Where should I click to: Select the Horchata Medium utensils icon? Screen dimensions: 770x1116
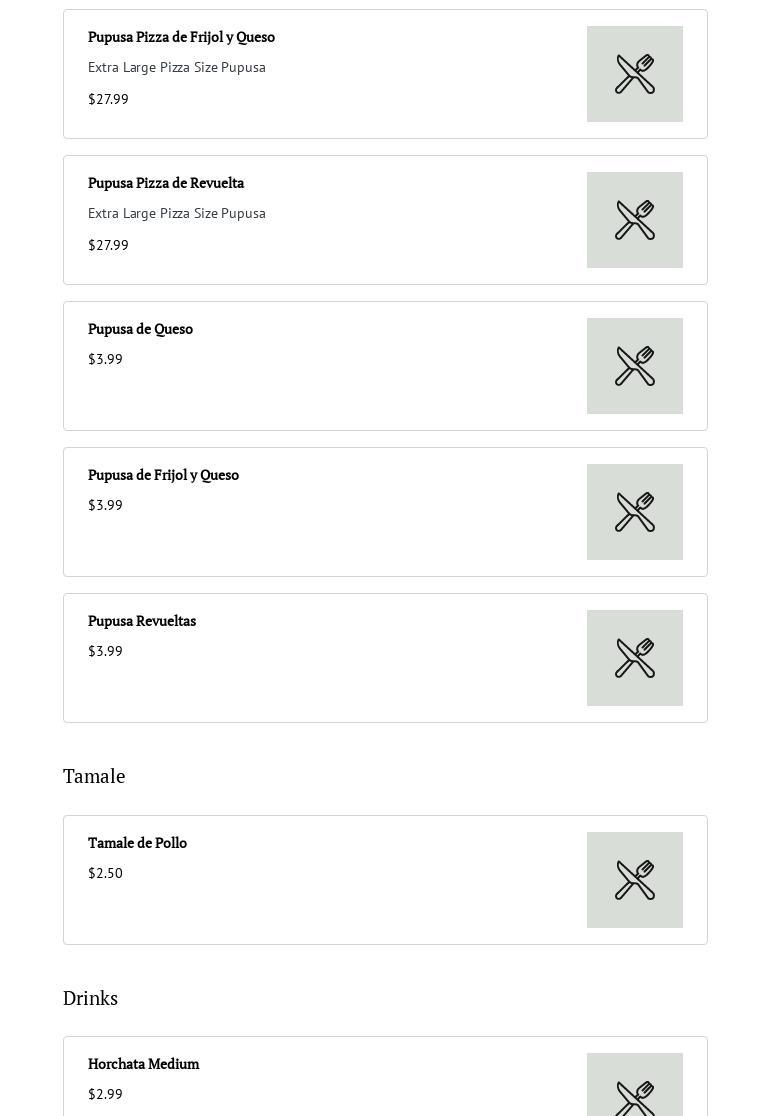(635, 1090)
